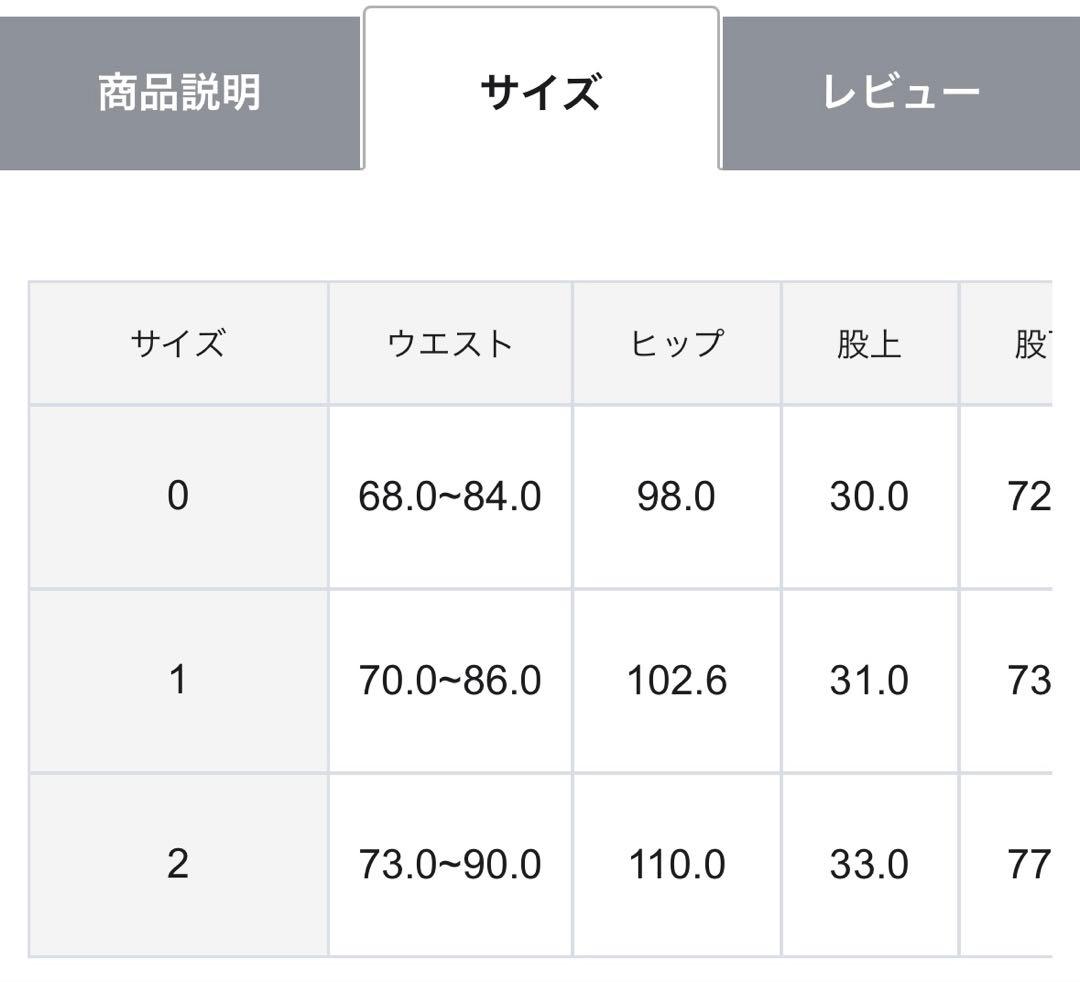Viewport: 1080px width, 982px height.
Task: Click rise value 31.0
Action: (869, 681)
